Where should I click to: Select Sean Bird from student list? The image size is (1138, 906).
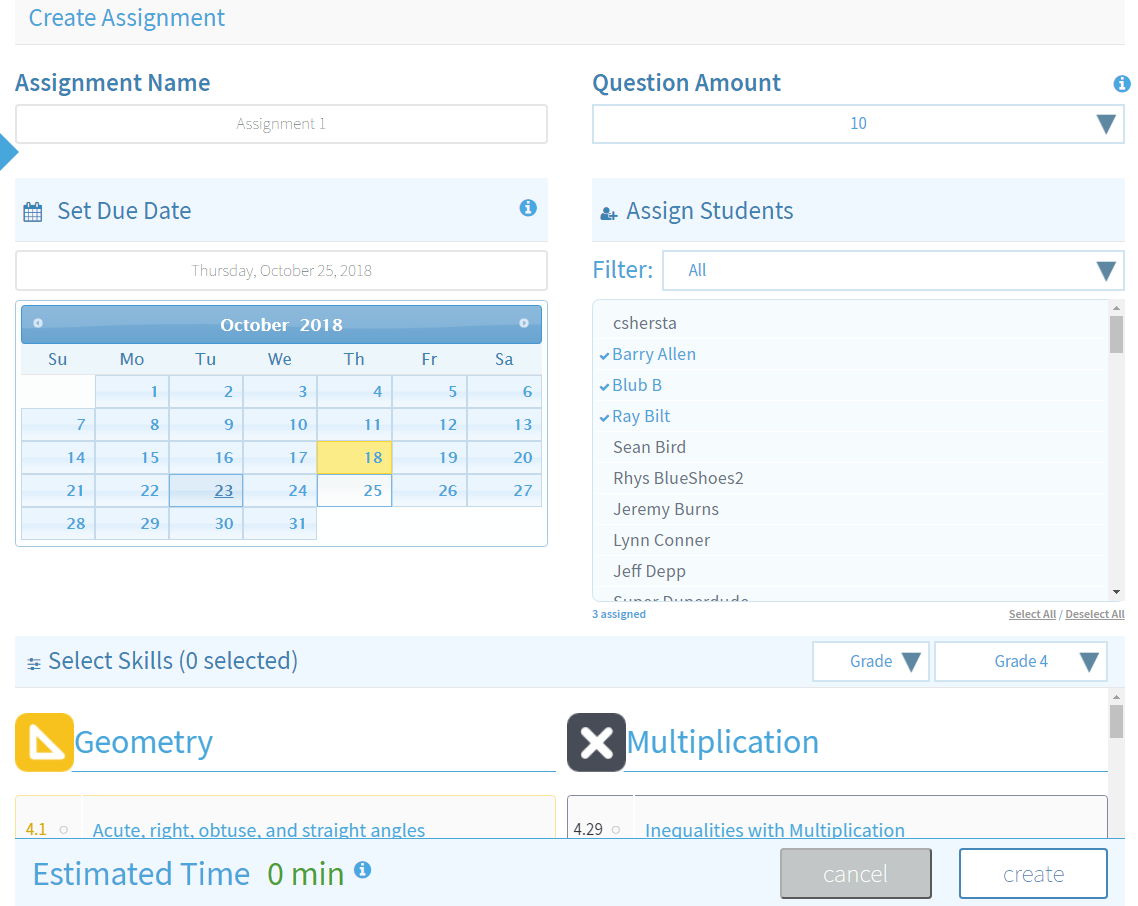point(649,447)
